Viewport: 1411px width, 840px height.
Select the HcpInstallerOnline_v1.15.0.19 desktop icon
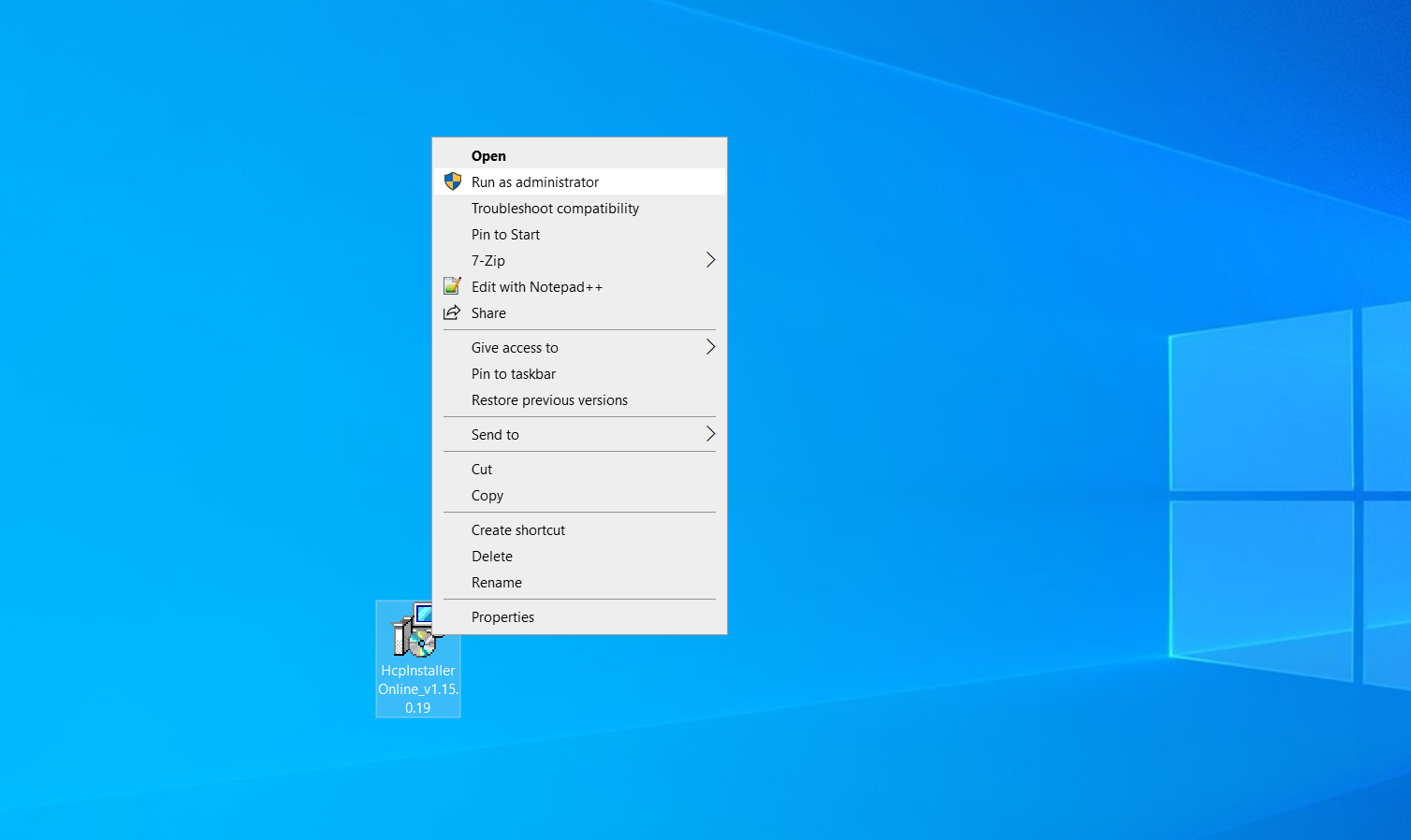(x=417, y=641)
